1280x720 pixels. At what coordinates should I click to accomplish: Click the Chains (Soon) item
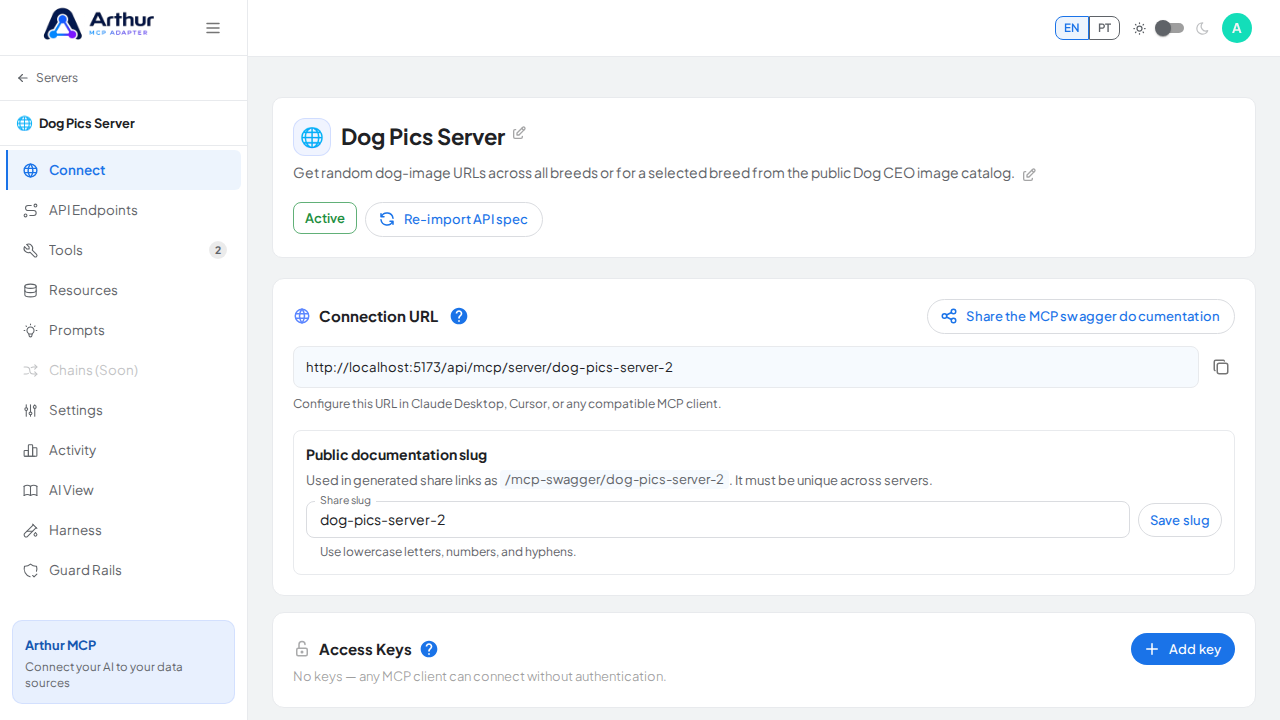(x=123, y=370)
